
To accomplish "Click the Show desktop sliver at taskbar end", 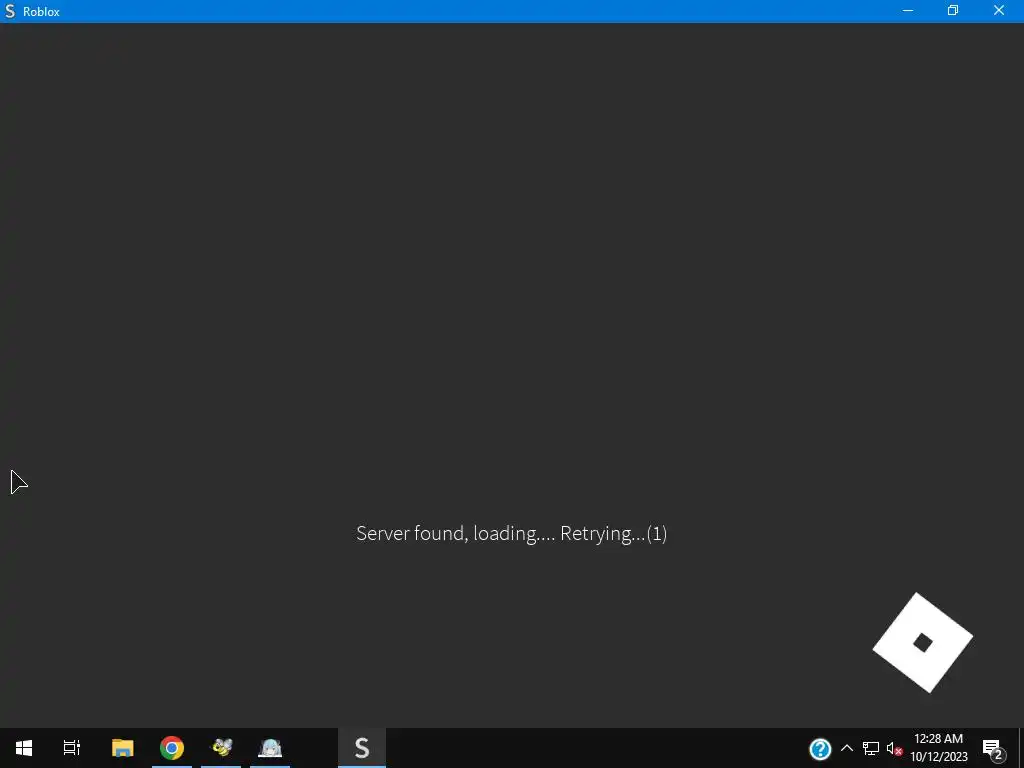I will pos(1021,748).
